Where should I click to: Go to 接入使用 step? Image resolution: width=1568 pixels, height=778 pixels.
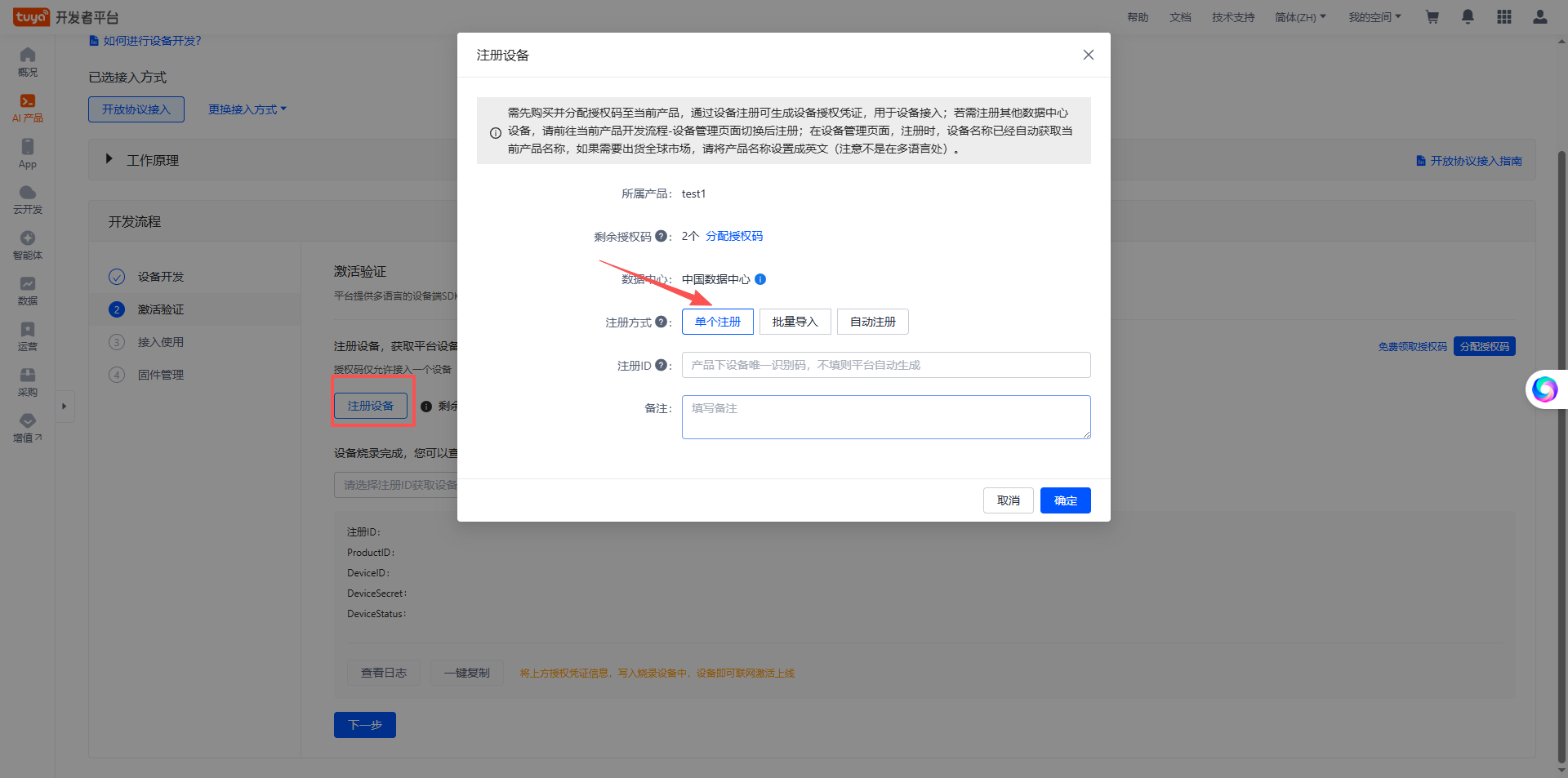click(160, 342)
